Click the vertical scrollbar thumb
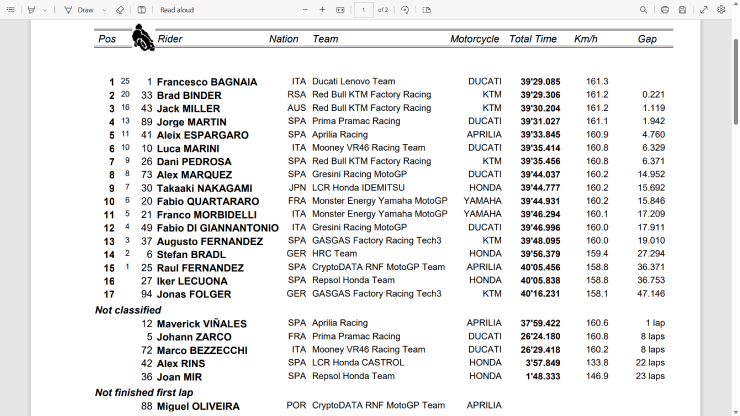This screenshot has height=416, width=740. point(735,82)
